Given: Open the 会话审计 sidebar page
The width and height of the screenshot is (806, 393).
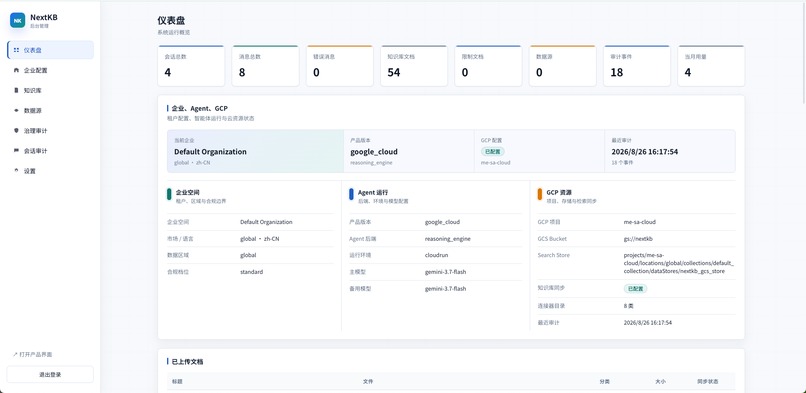Looking at the screenshot, I should (x=50, y=151).
